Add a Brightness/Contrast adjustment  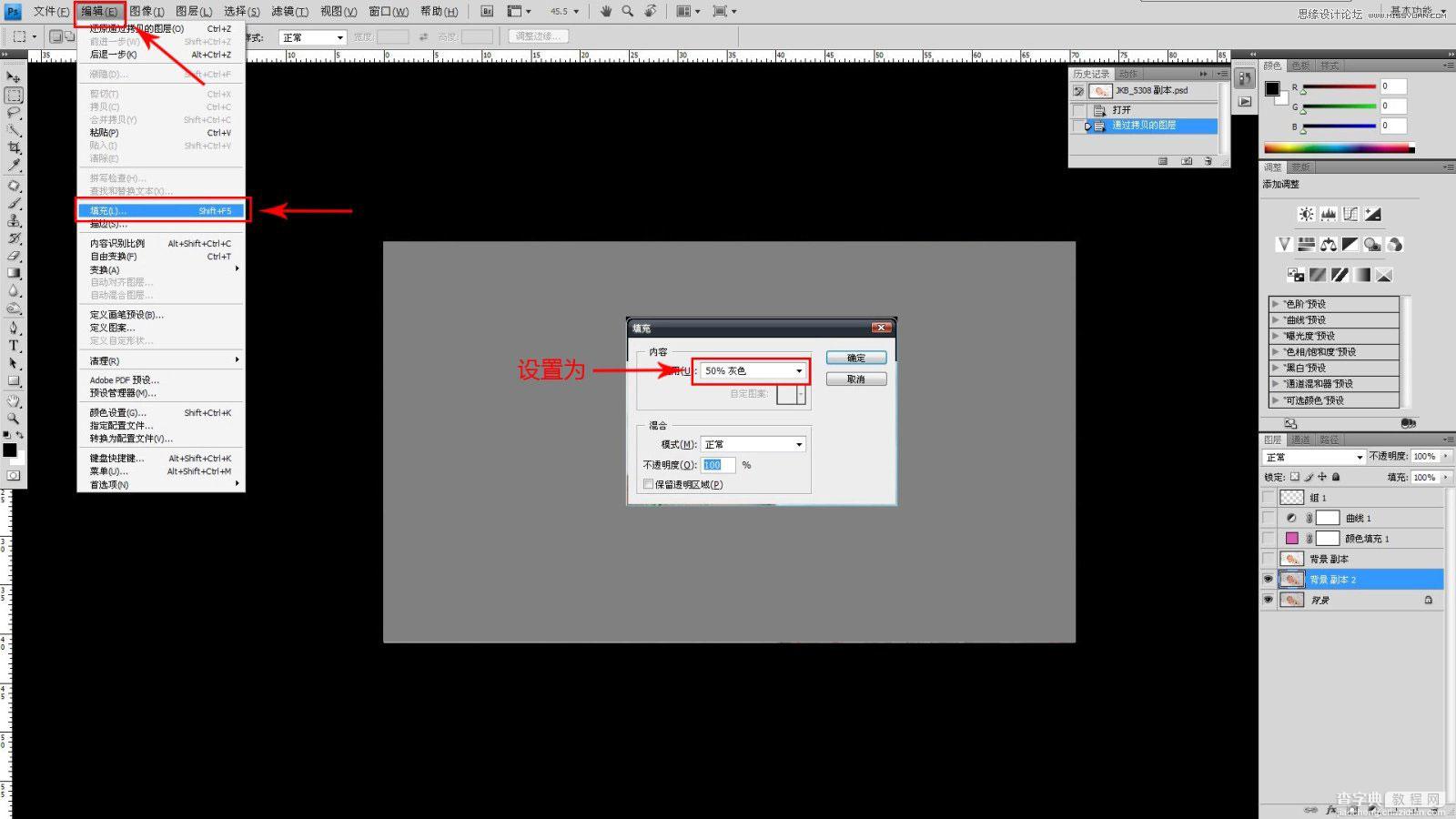click(1306, 215)
